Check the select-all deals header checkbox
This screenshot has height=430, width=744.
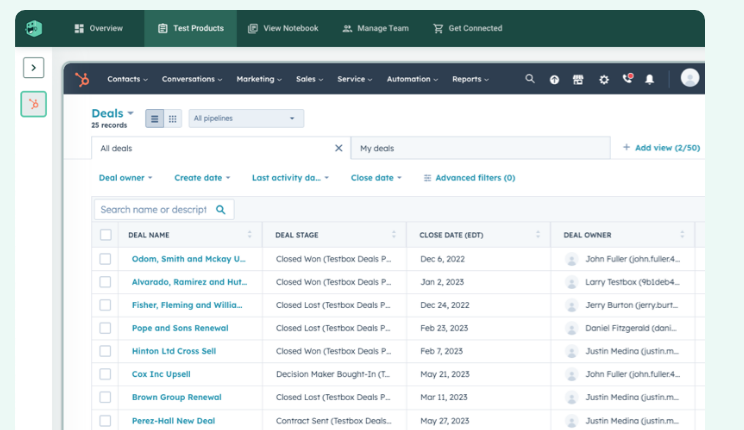[x=106, y=235]
